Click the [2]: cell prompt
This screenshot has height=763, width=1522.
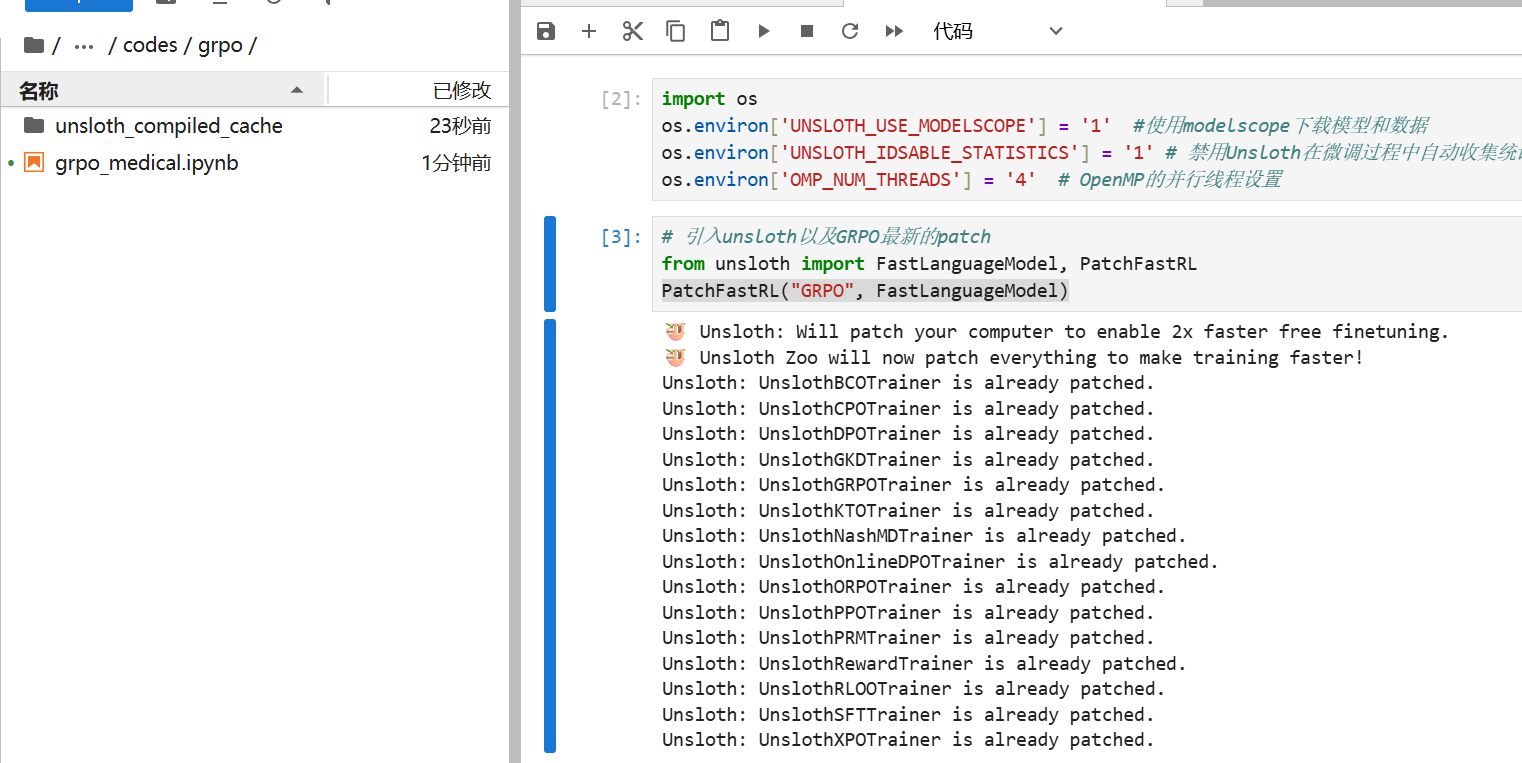tap(620, 99)
